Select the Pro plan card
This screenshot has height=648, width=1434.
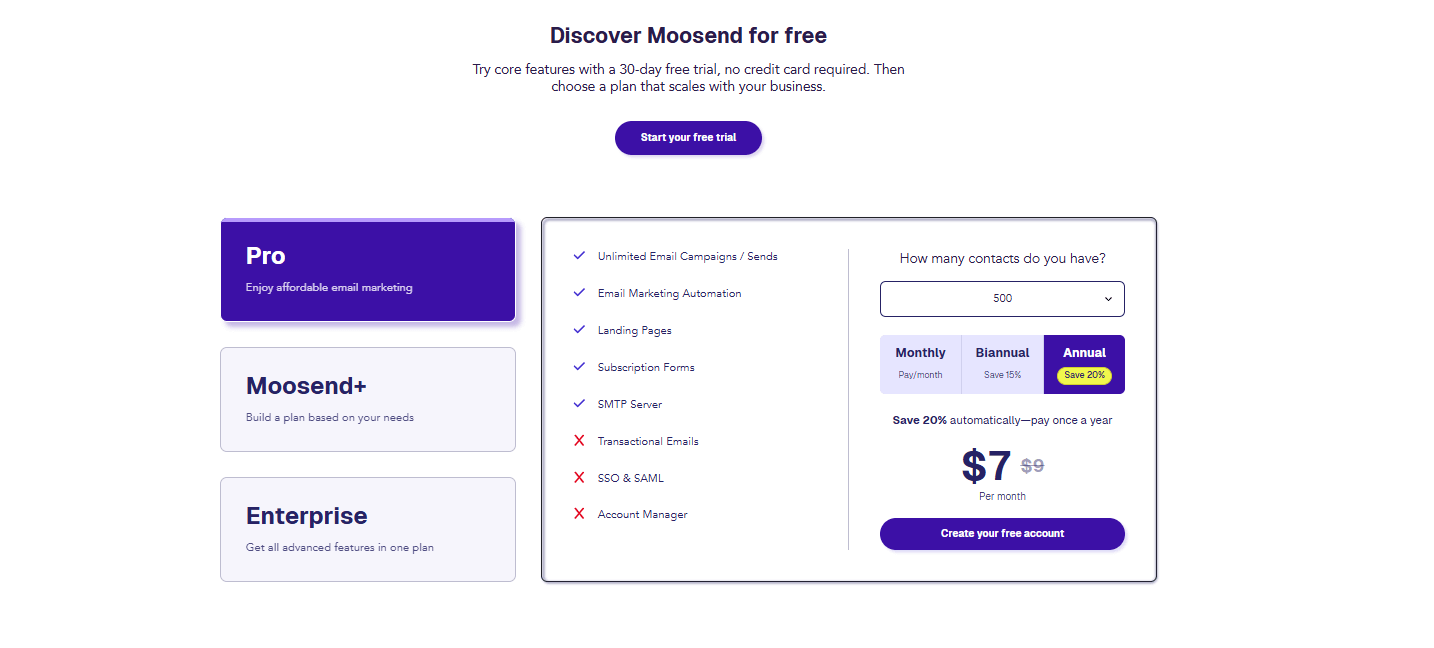click(x=367, y=270)
